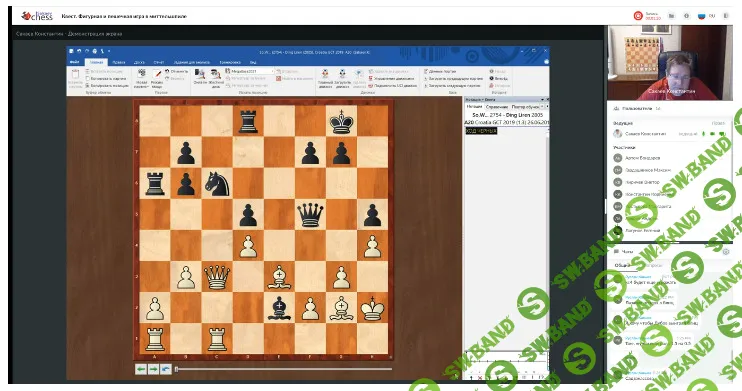Click the black rook on d8
This screenshot has width=742, height=391.
(x=248, y=121)
